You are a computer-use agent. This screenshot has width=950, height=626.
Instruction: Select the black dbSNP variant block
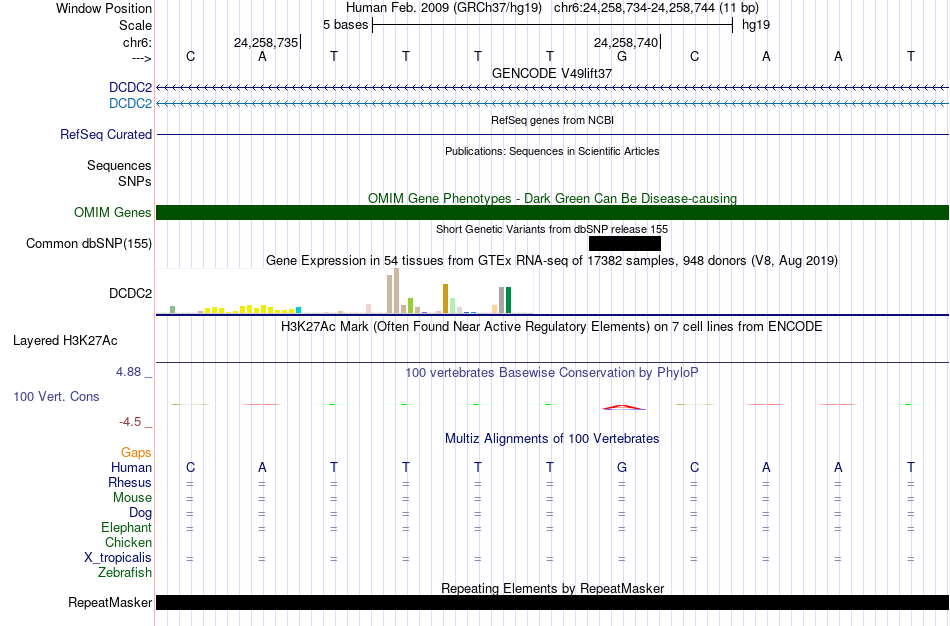tap(625, 244)
